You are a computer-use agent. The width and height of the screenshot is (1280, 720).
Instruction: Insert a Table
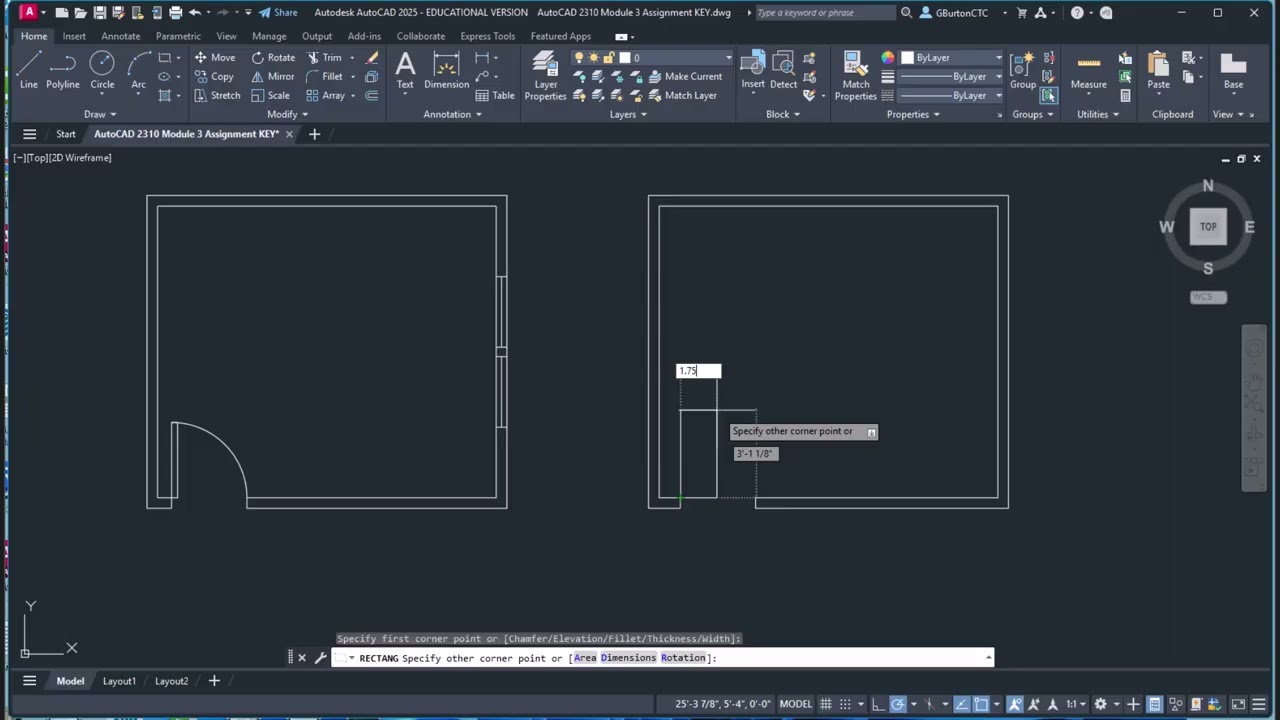(x=495, y=95)
